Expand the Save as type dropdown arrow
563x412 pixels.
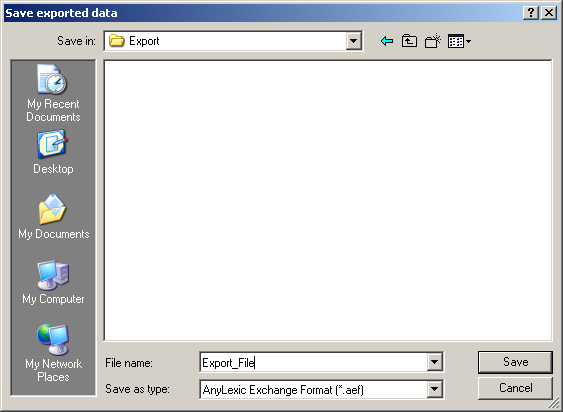tap(434, 389)
